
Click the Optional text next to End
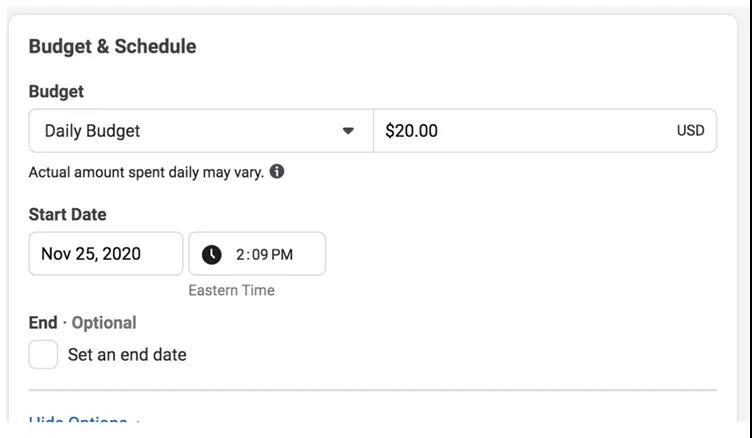point(104,322)
